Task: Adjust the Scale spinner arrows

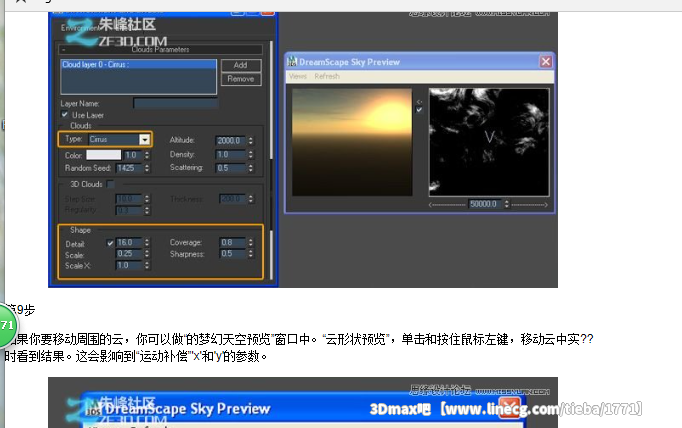Action: tap(147, 254)
